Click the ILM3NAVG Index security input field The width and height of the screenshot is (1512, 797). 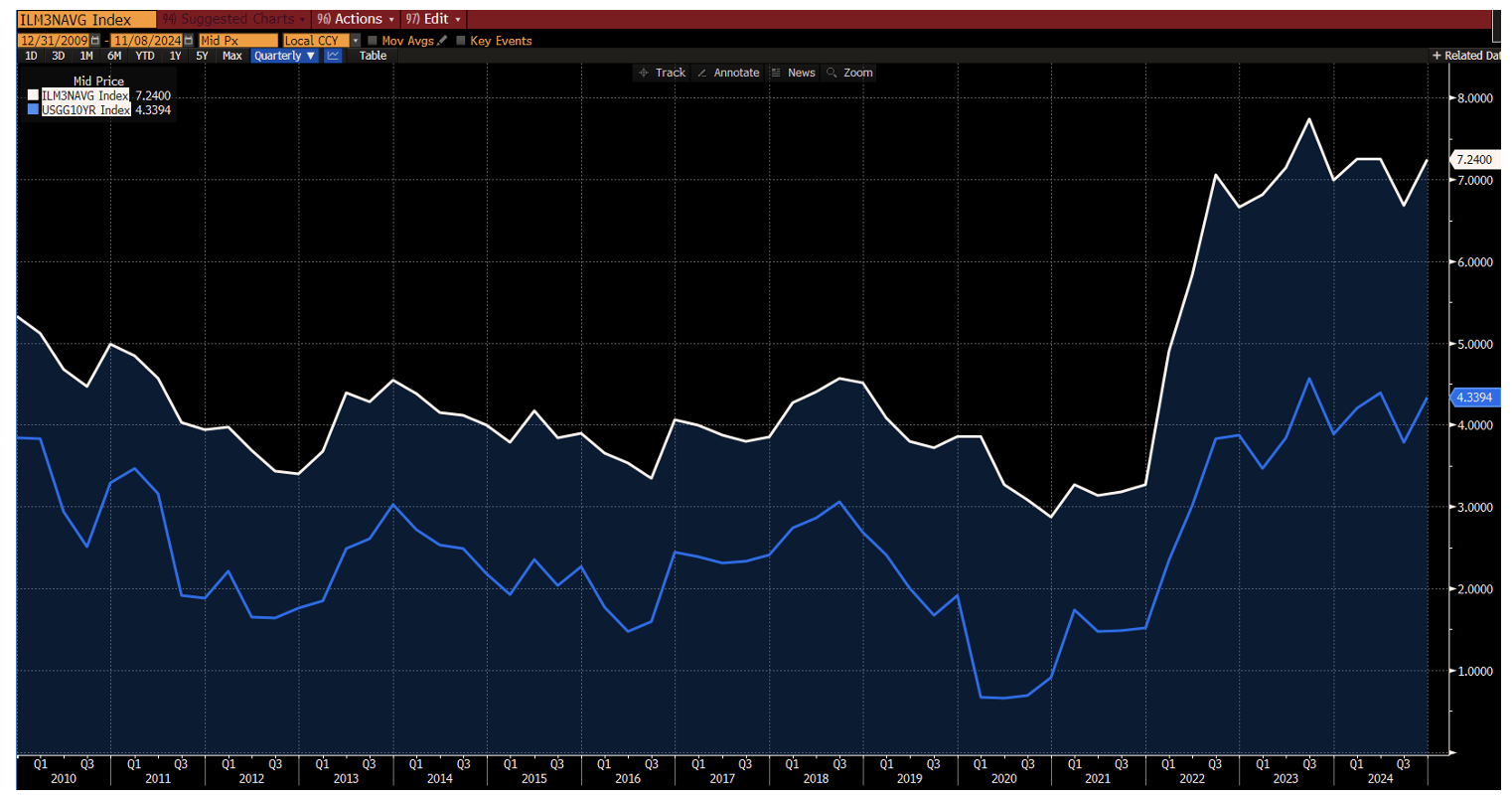coord(86,20)
